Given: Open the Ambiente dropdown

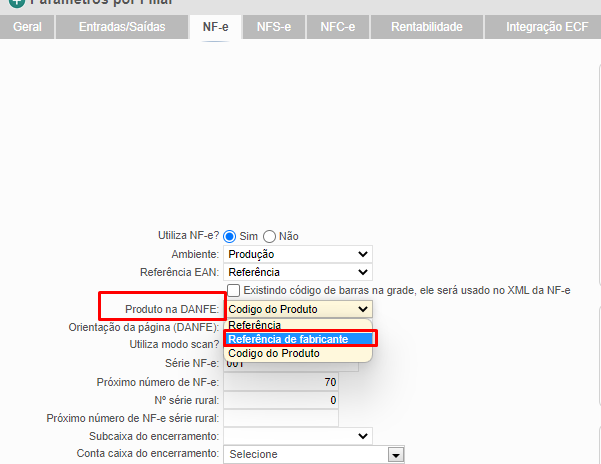Looking at the screenshot, I should tap(298, 254).
